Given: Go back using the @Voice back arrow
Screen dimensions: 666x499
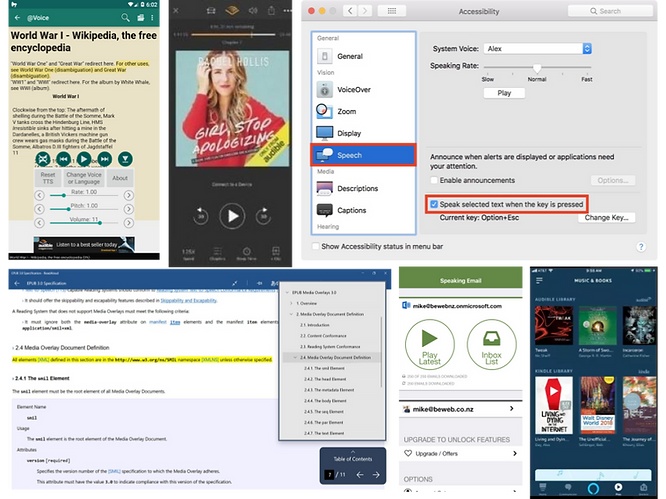Looking at the screenshot, I should 17,18.
